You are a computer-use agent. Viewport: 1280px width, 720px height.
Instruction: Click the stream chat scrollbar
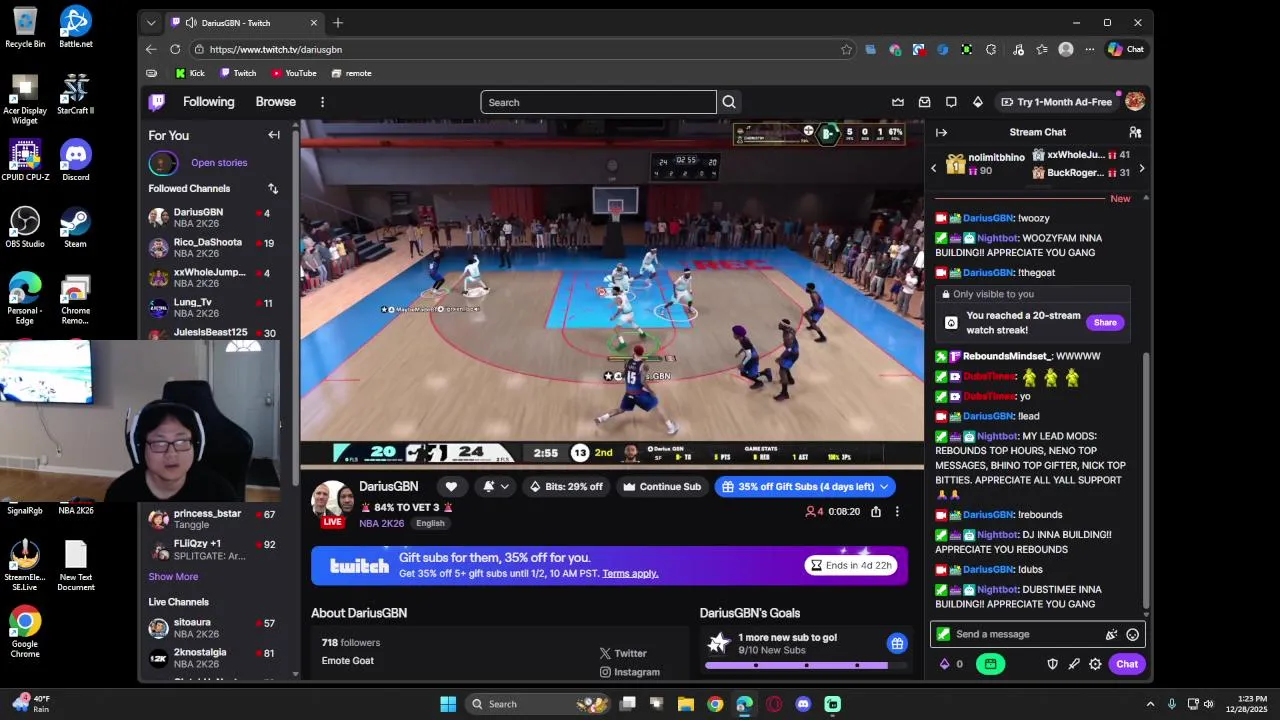point(1146,480)
